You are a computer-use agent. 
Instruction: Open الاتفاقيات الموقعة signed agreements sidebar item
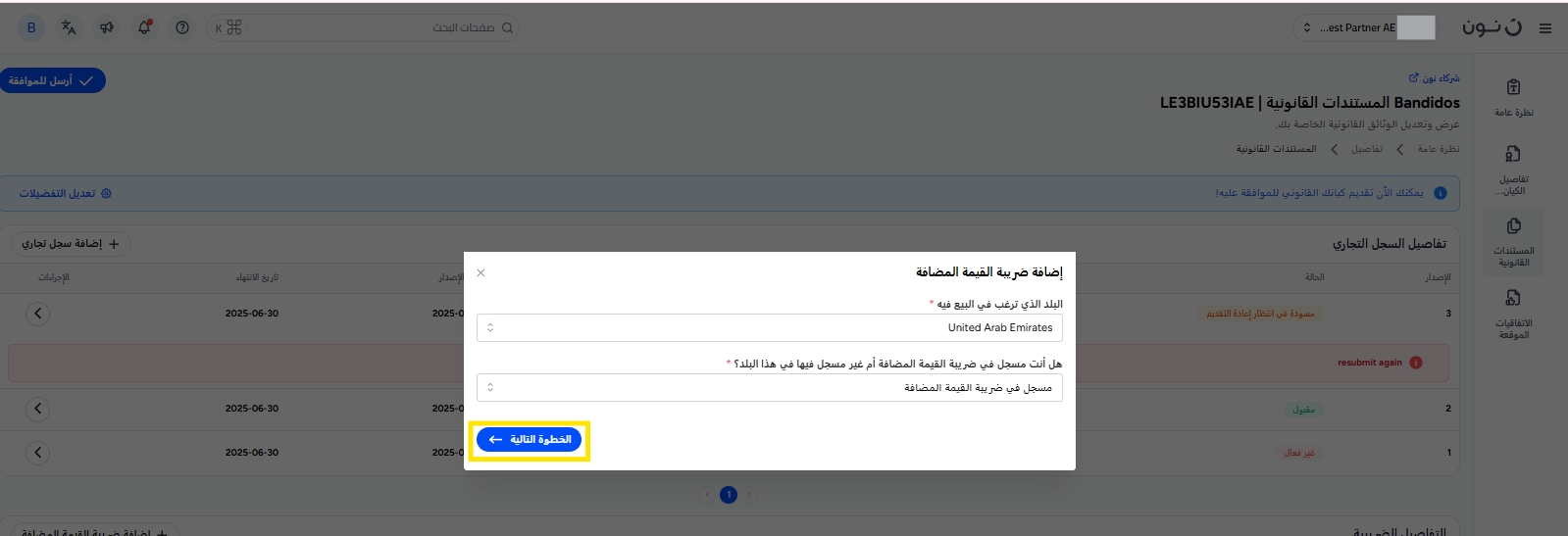tap(1513, 314)
